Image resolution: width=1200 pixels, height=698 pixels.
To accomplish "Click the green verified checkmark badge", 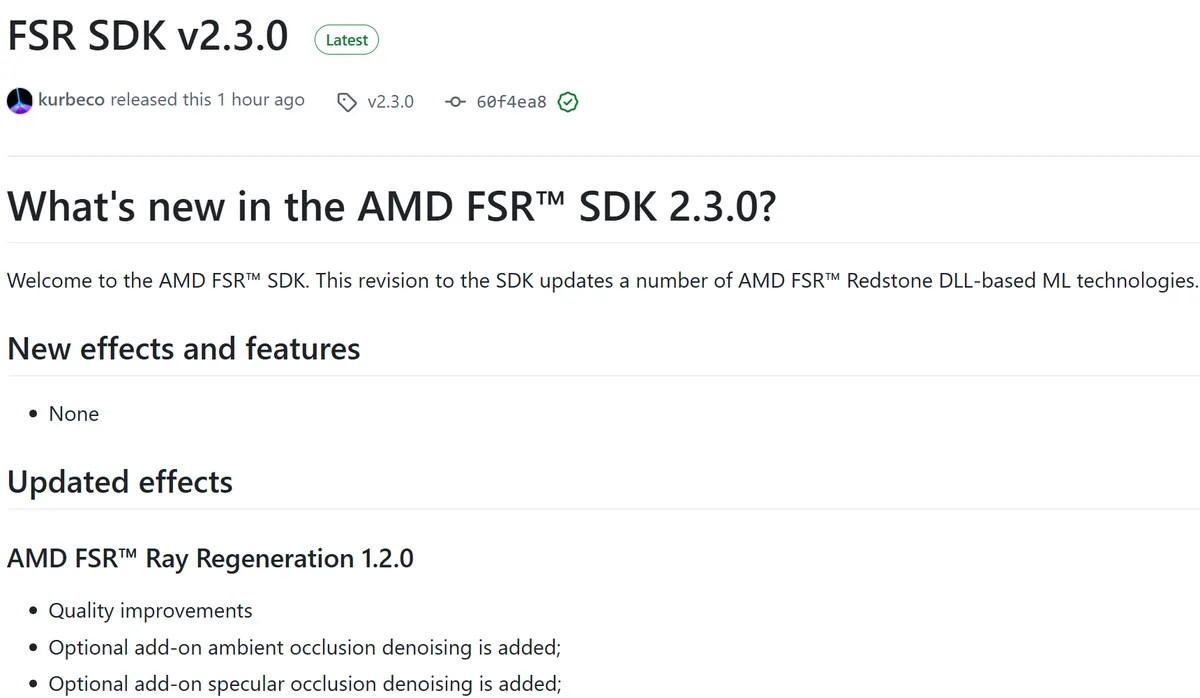I will coord(568,102).
